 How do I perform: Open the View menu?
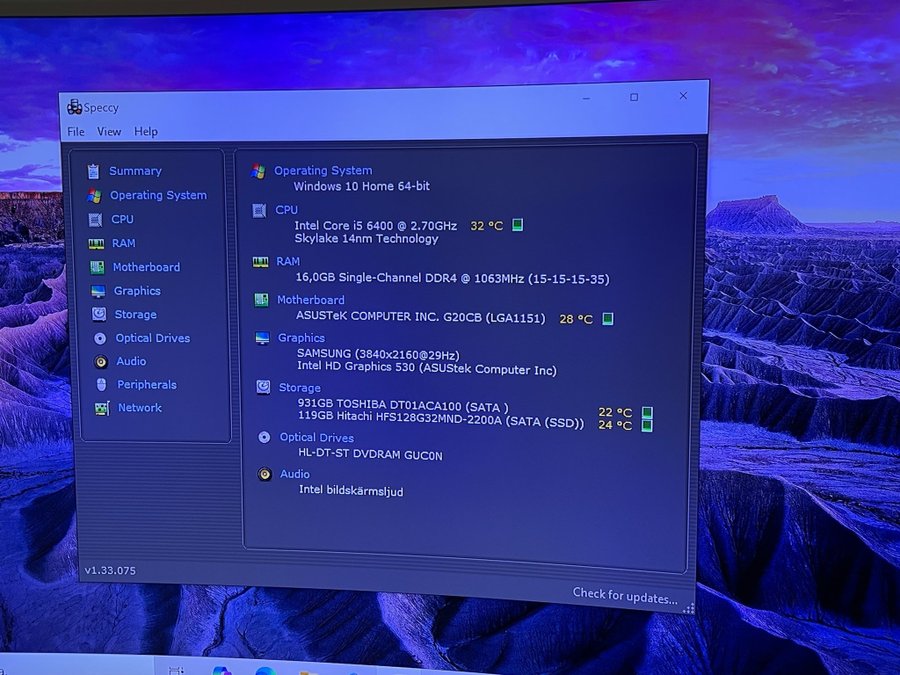coord(109,132)
